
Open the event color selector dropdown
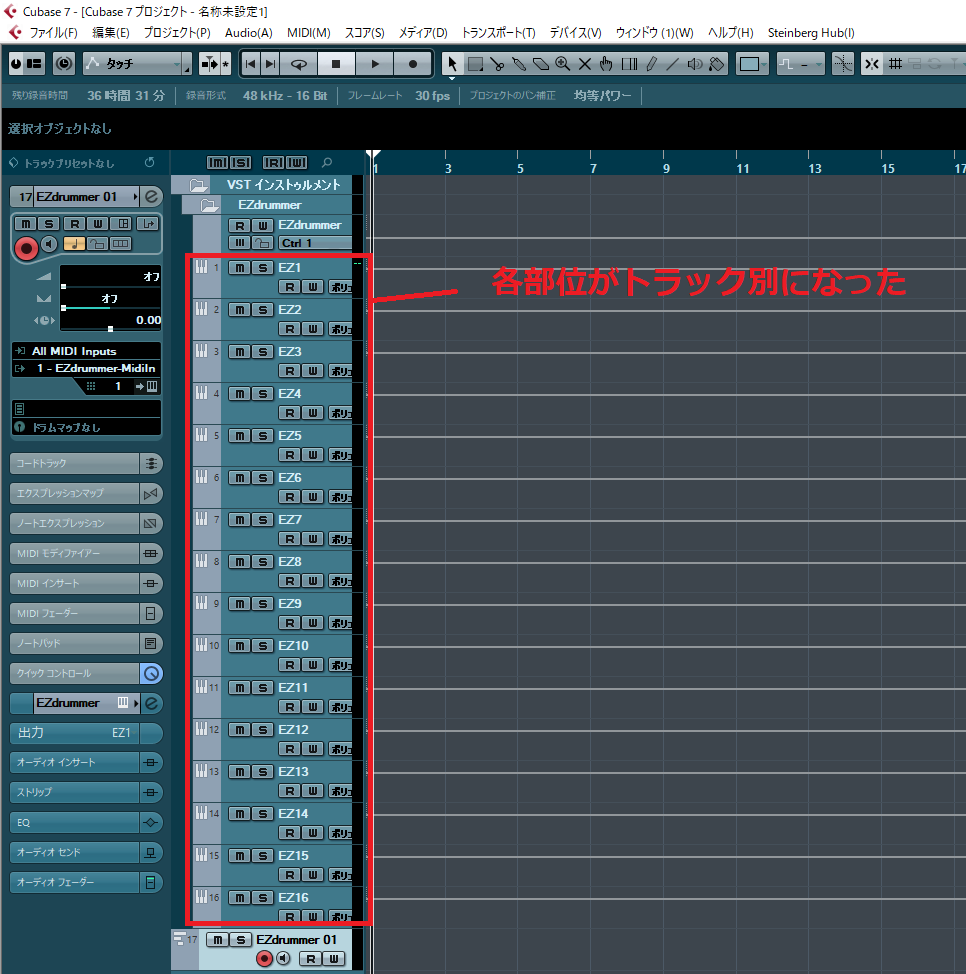click(x=753, y=64)
